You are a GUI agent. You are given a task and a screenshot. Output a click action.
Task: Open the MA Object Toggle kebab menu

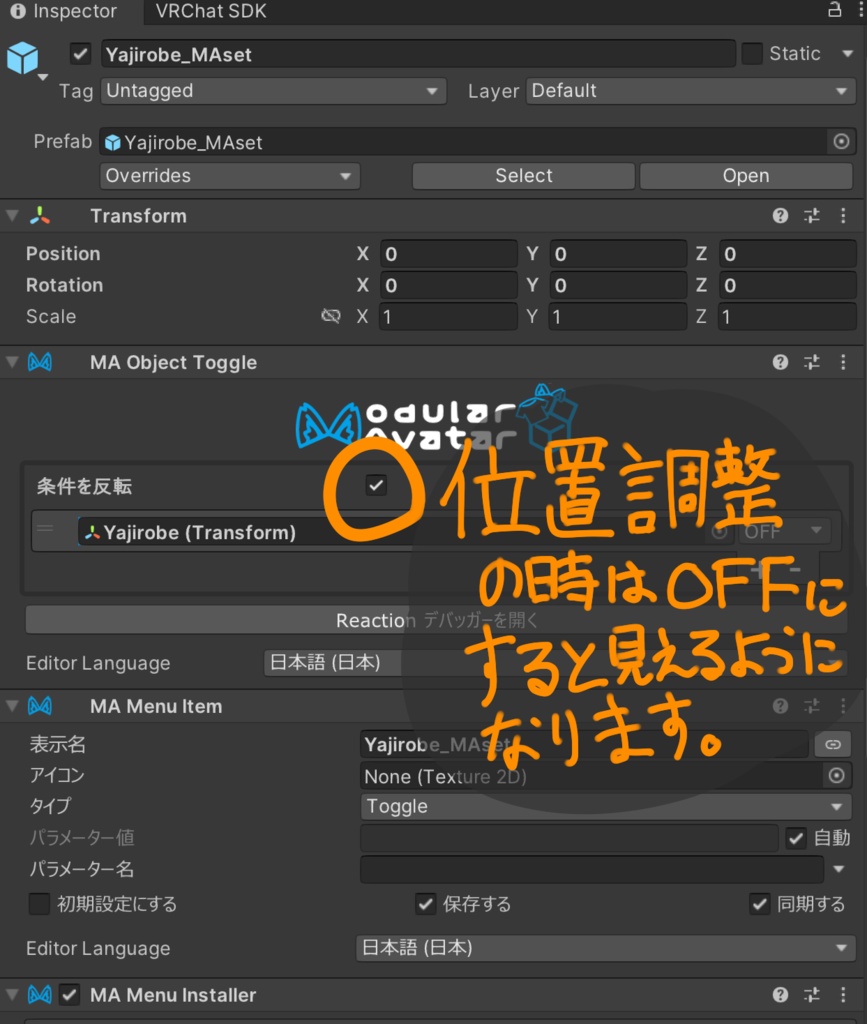[843, 362]
